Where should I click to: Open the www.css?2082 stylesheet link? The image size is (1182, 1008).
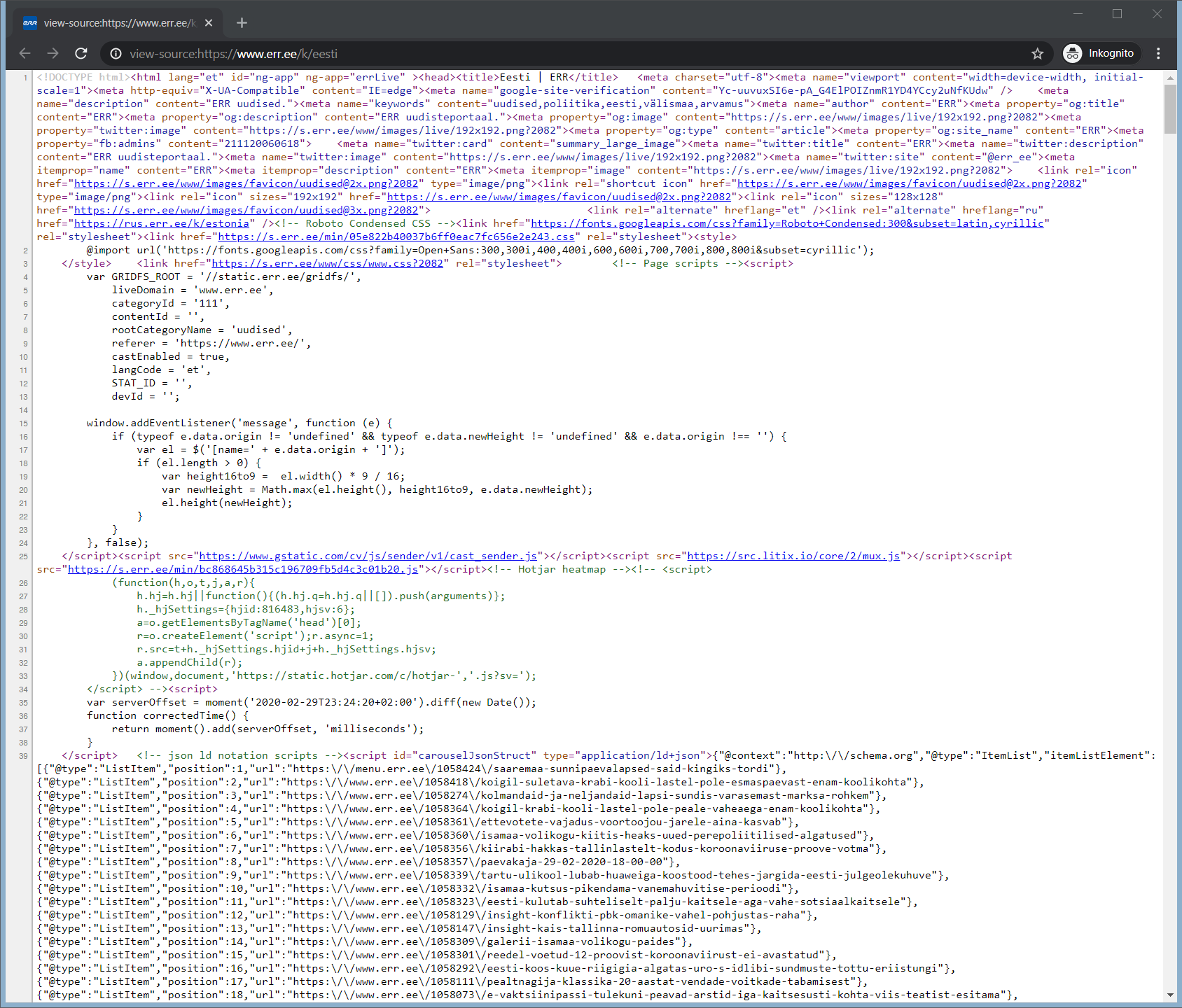[x=327, y=263]
